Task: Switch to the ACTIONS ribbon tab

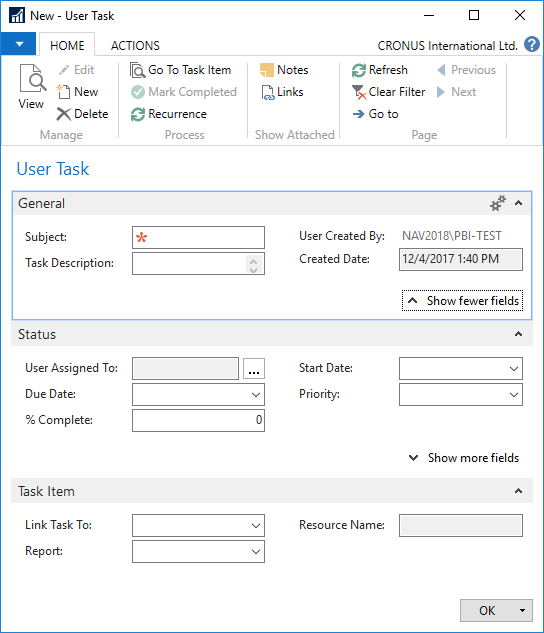Action: pyautogui.click(x=135, y=46)
